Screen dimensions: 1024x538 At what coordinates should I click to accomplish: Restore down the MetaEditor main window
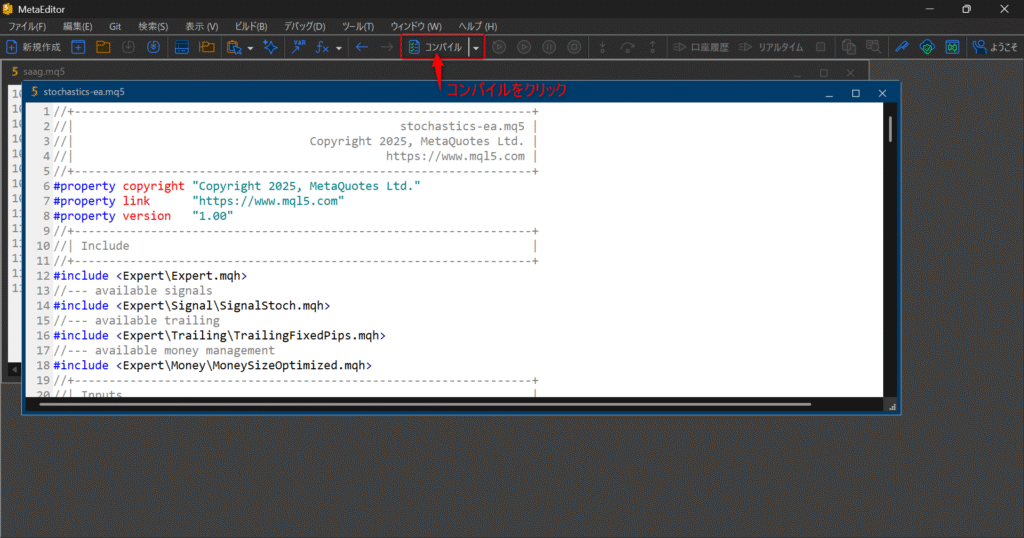[967, 9]
